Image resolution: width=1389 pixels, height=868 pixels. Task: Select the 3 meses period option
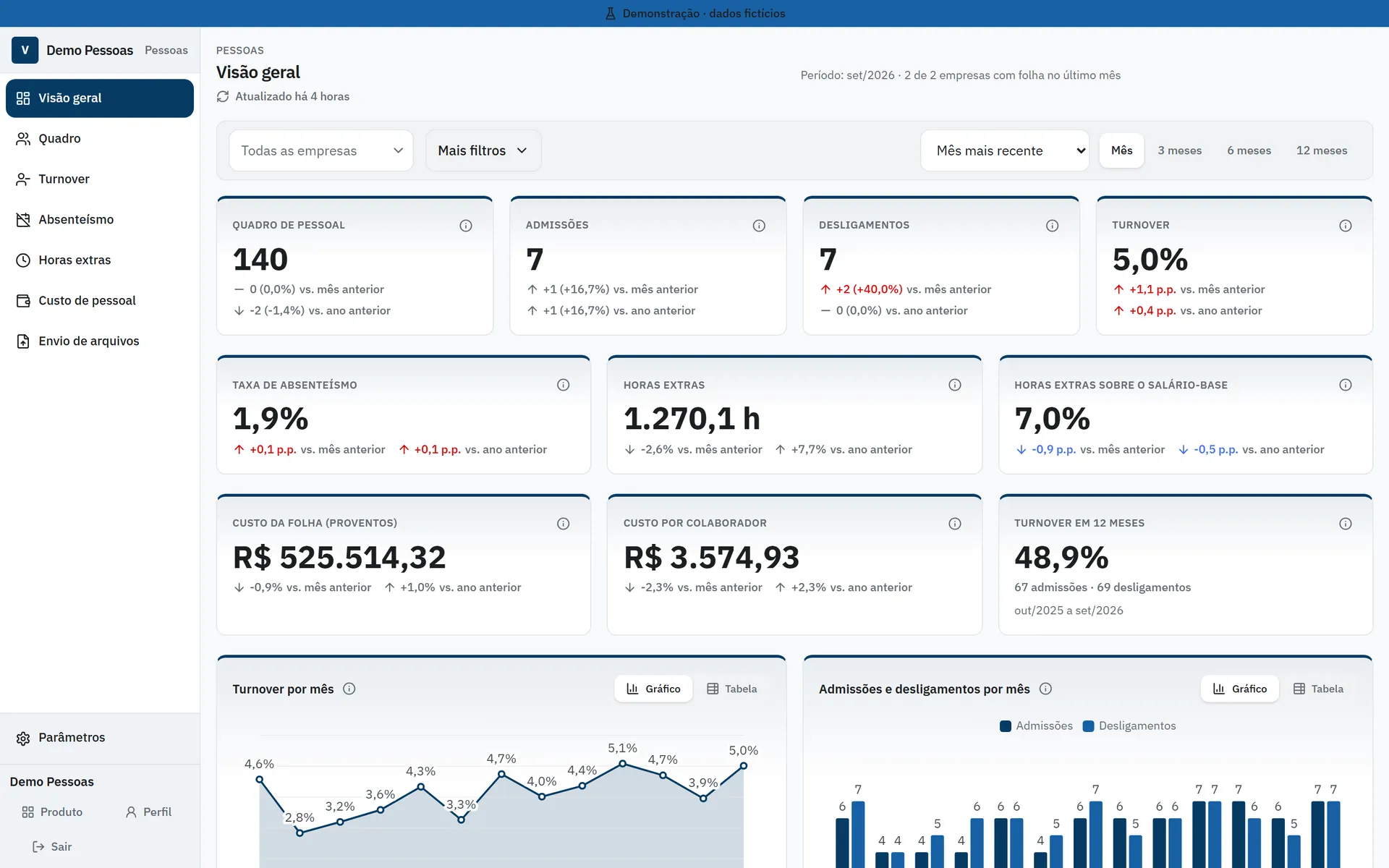point(1179,150)
